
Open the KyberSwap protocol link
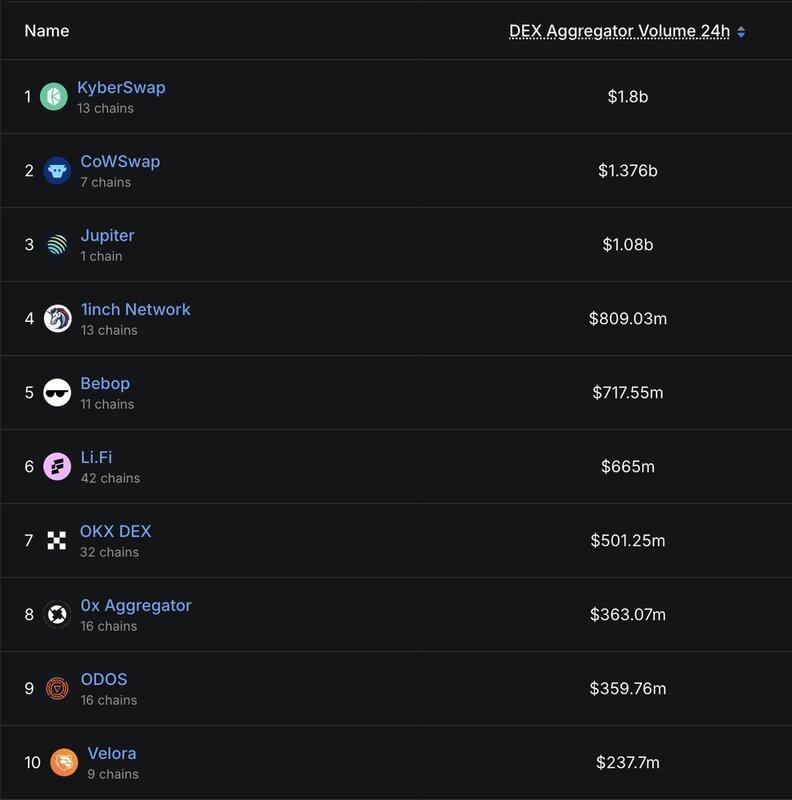coord(121,87)
